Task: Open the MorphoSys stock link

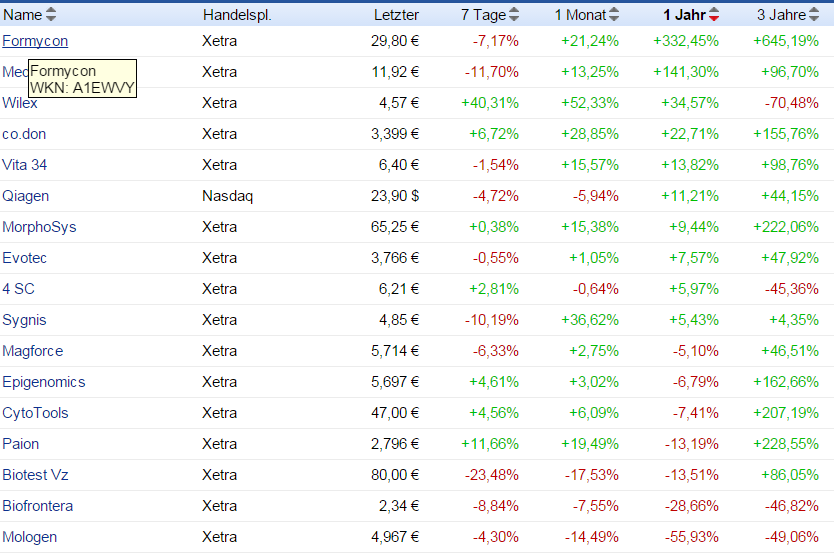Action: (x=39, y=227)
